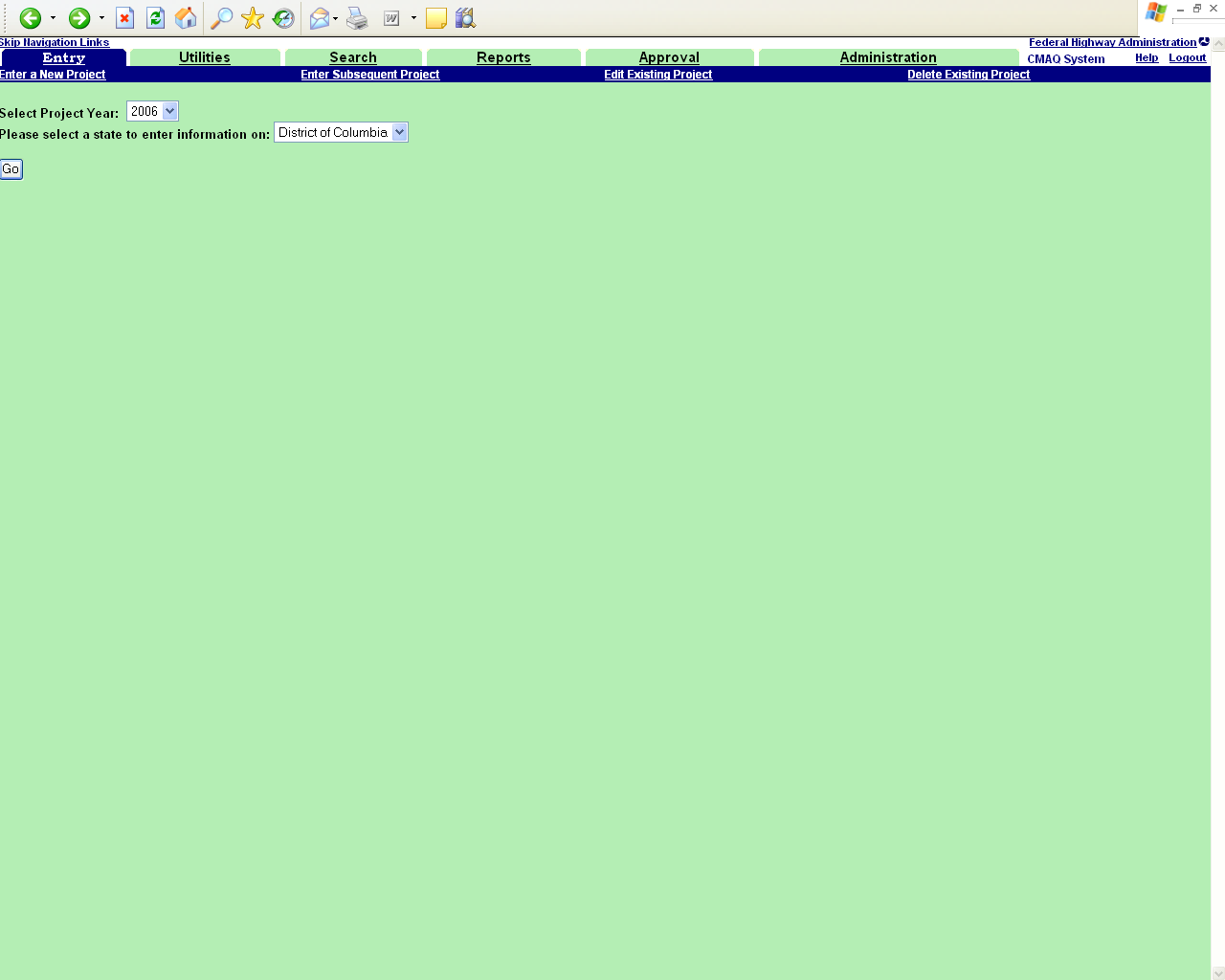Viewport: 1225px width, 980px height.
Task: Click the Help link
Action: tap(1147, 58)
